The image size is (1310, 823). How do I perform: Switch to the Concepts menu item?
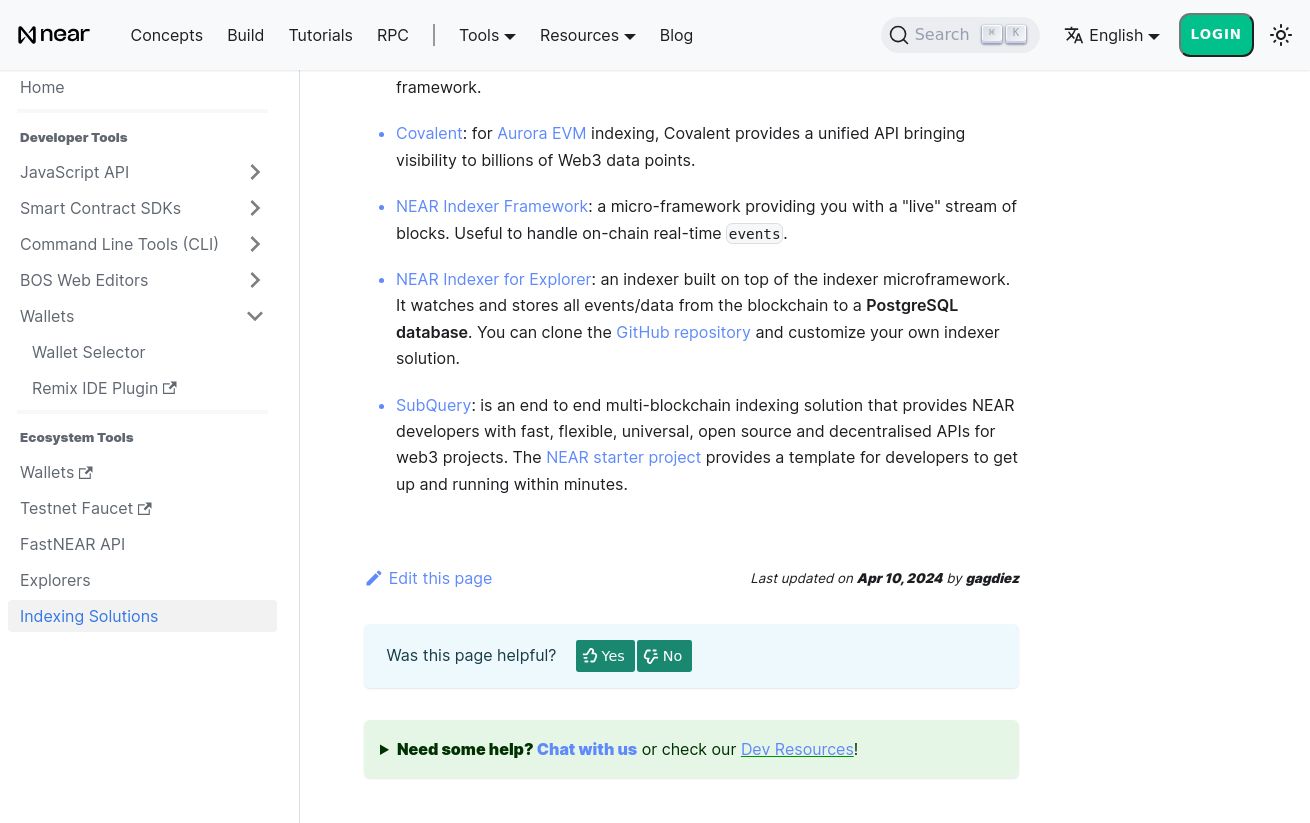(x=166, y=35)
